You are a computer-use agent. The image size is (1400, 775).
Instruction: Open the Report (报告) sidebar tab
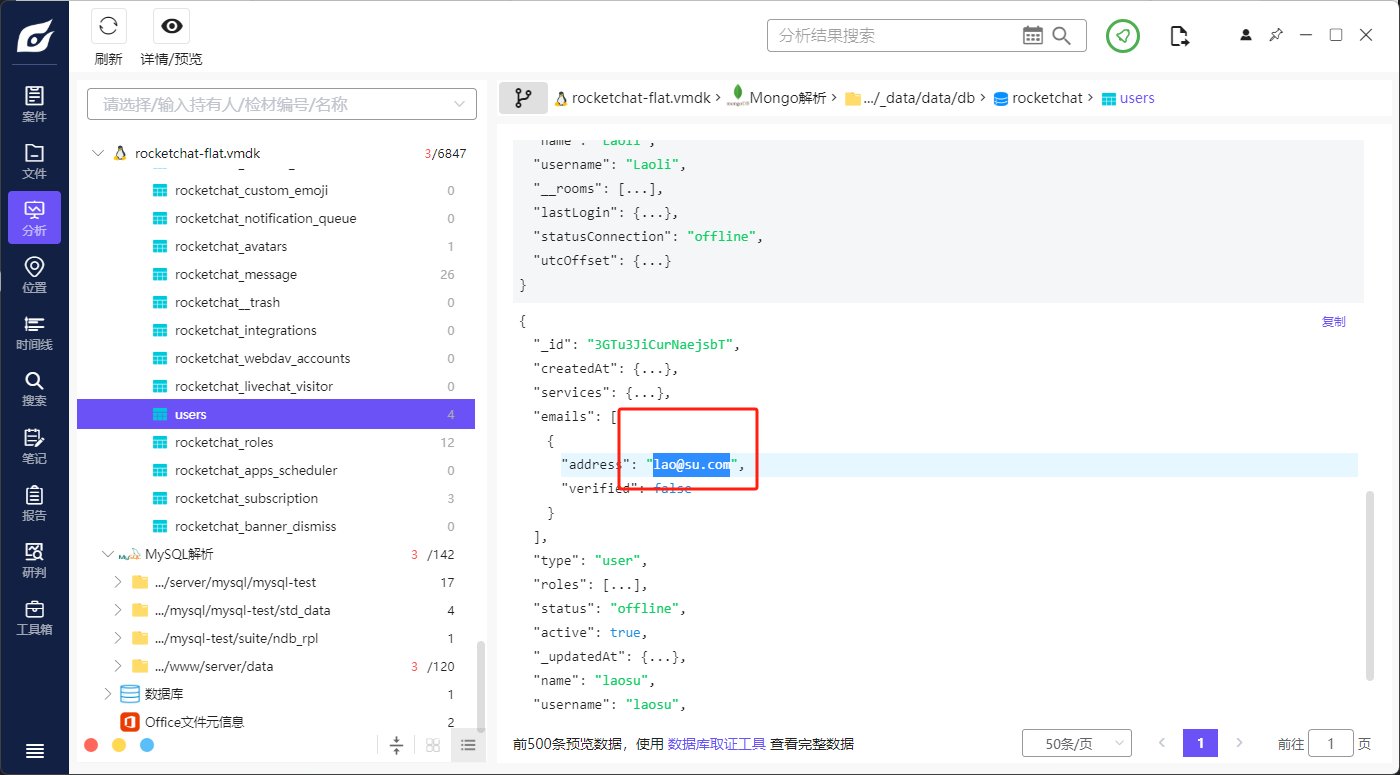click(x=34, y=503)
